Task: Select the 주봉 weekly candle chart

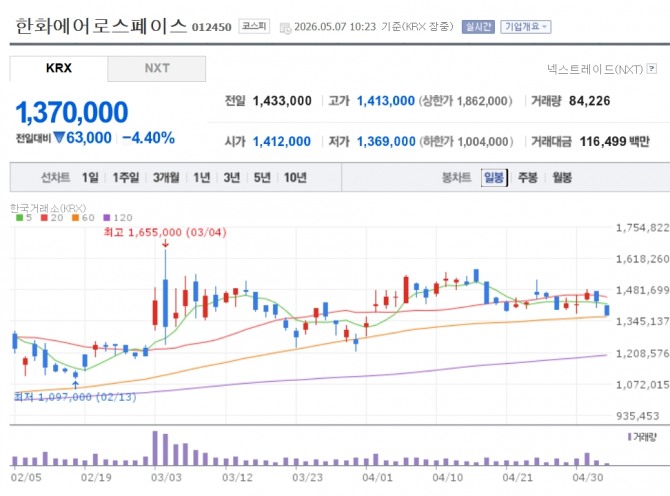Action: 528,177
